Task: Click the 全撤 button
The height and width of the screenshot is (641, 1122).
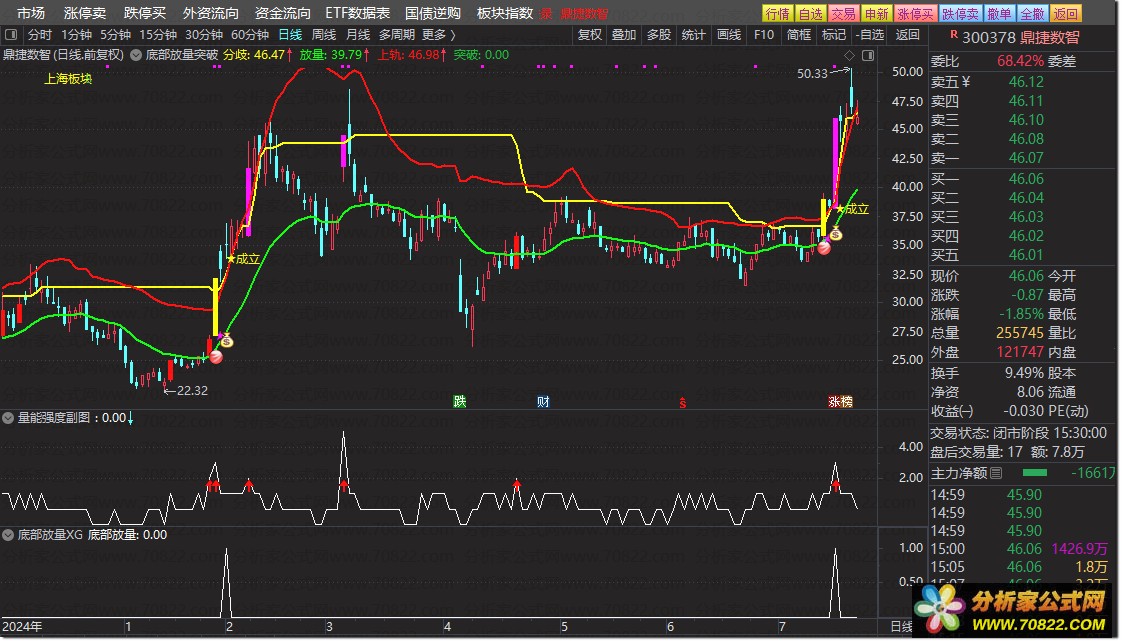Action: coord(1032,14)
